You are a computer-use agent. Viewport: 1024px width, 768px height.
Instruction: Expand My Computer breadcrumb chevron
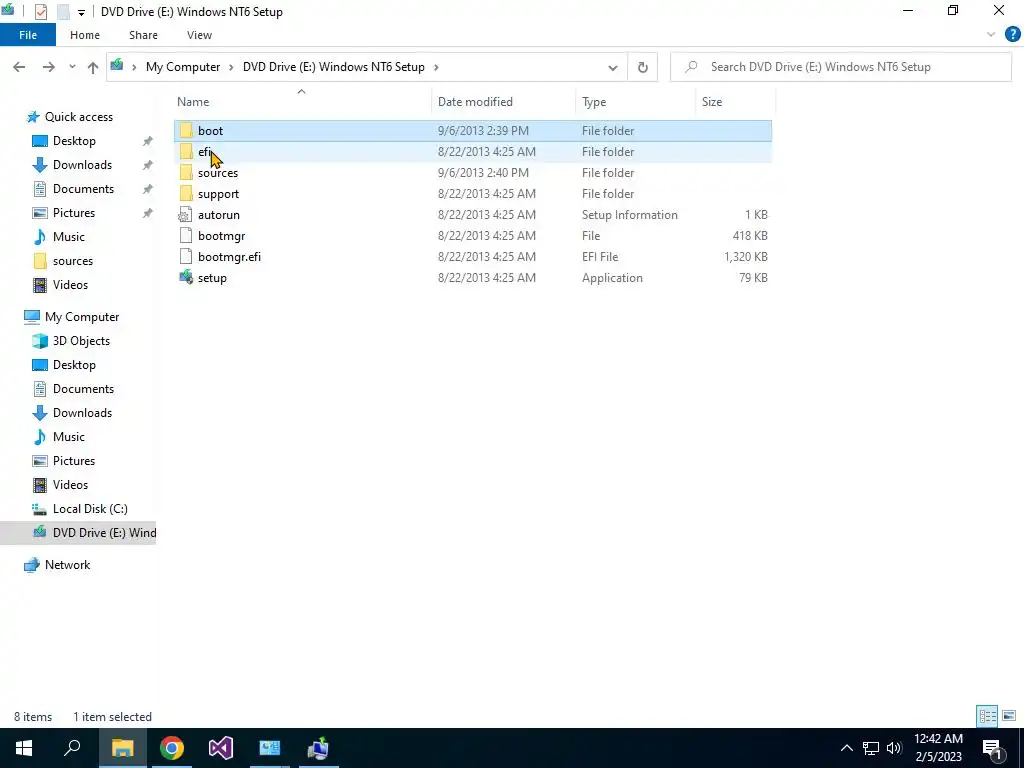tap(231, 67)
